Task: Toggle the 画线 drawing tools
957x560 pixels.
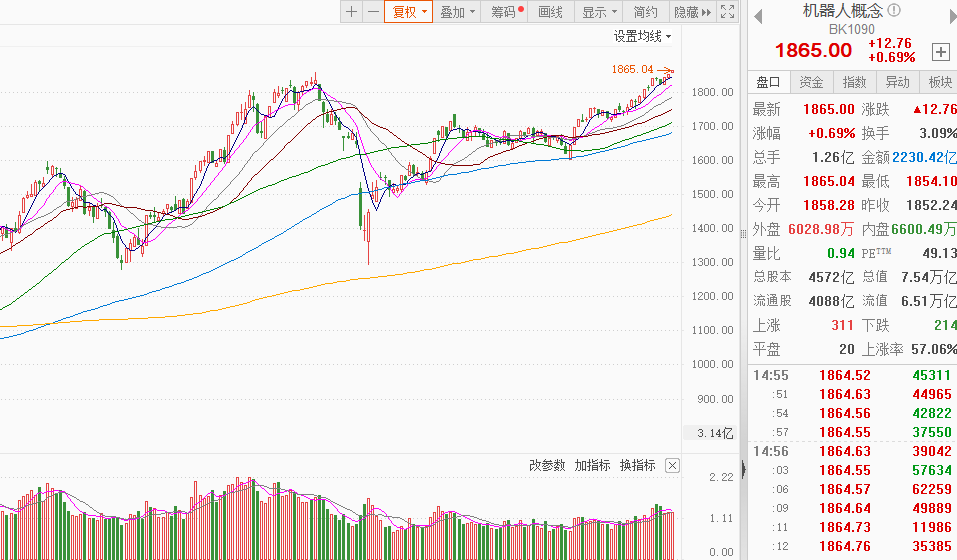Action: point(551,12)
